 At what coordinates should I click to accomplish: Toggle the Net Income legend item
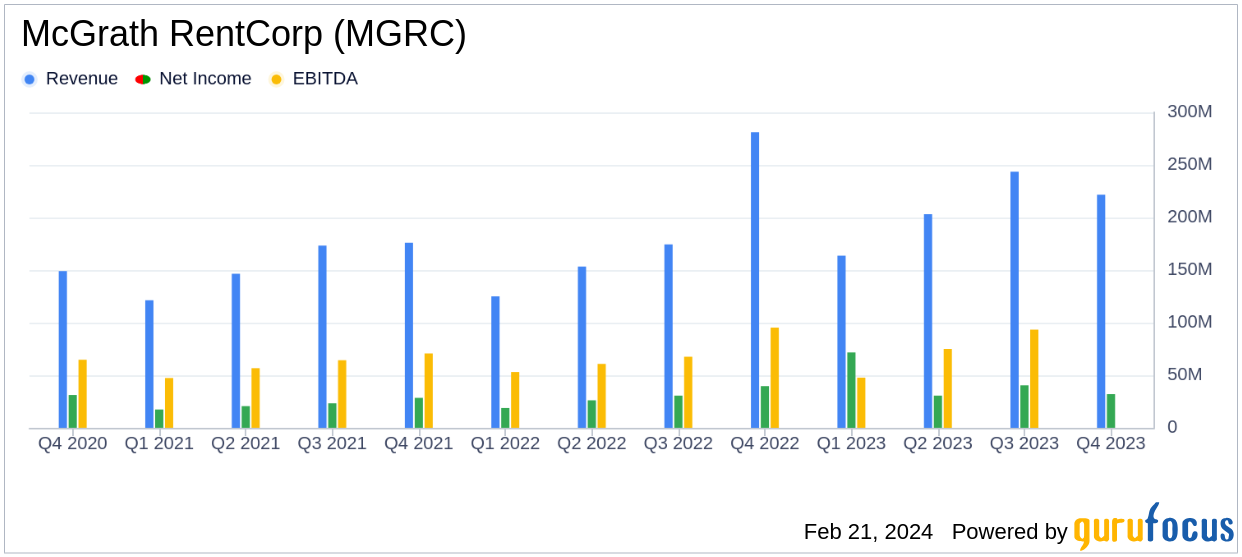point(194,79)
